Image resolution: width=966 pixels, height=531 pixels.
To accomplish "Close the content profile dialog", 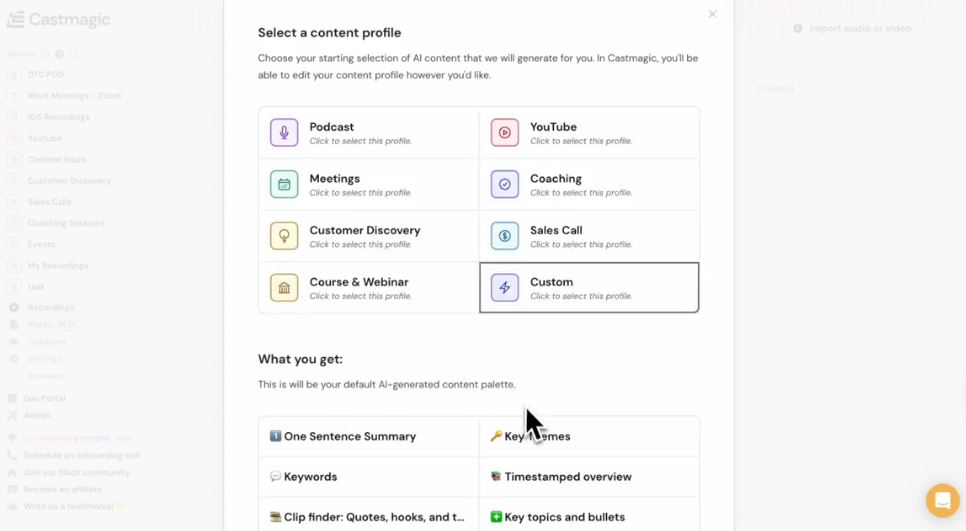I will [x=712, y=14].
